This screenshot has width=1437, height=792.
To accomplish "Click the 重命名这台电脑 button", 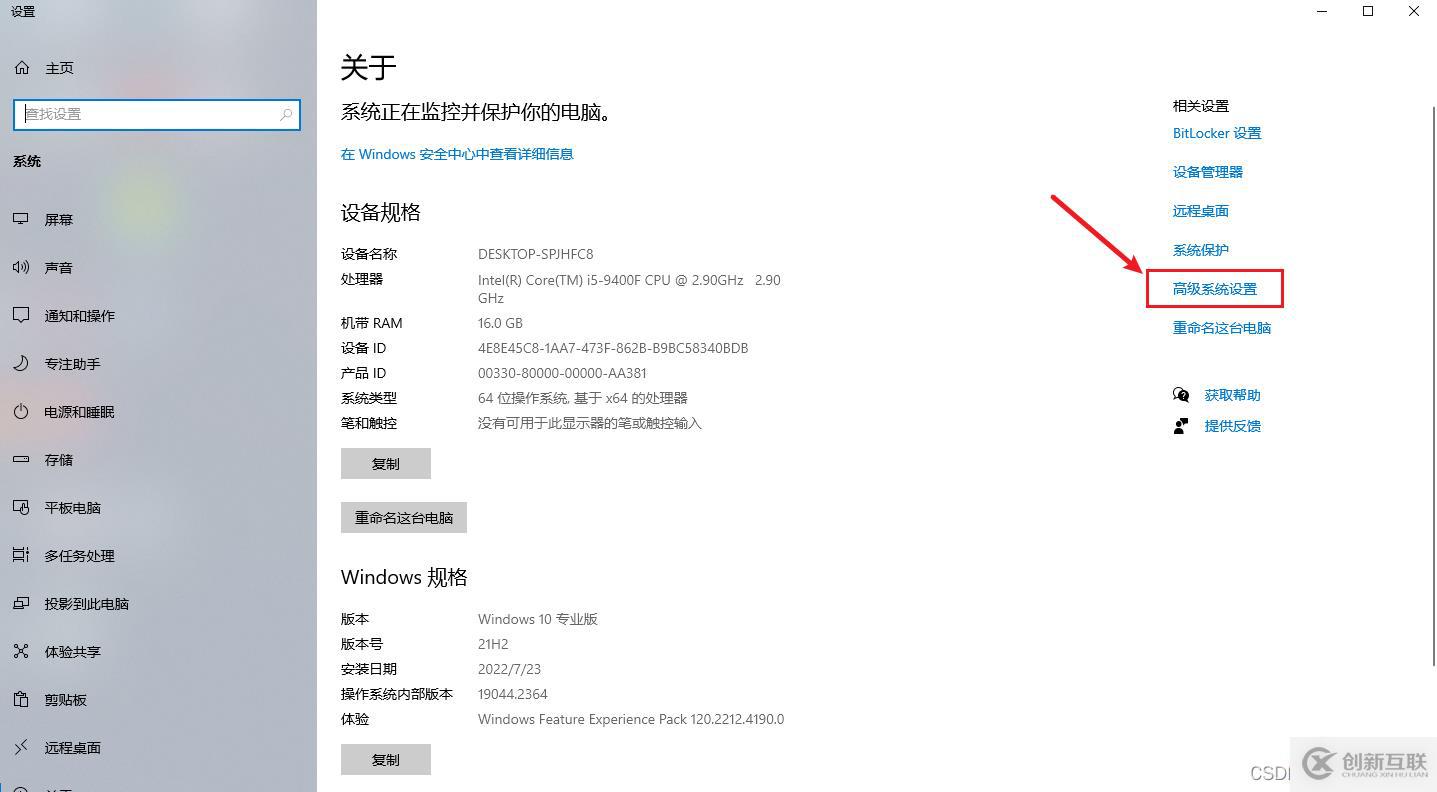I will pos(404,518).
